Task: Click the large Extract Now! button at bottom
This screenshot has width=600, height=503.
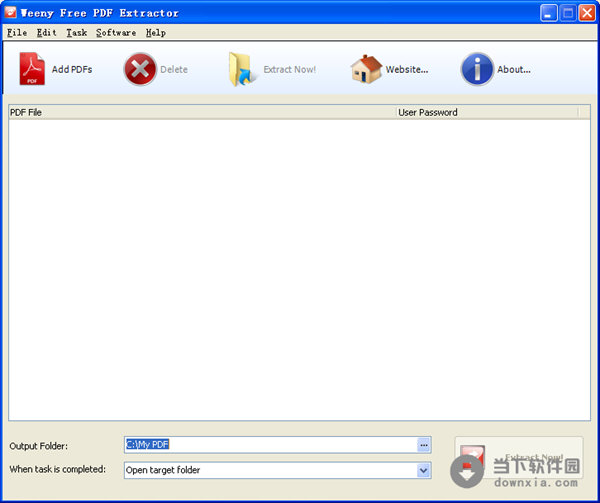Action: 519,457
